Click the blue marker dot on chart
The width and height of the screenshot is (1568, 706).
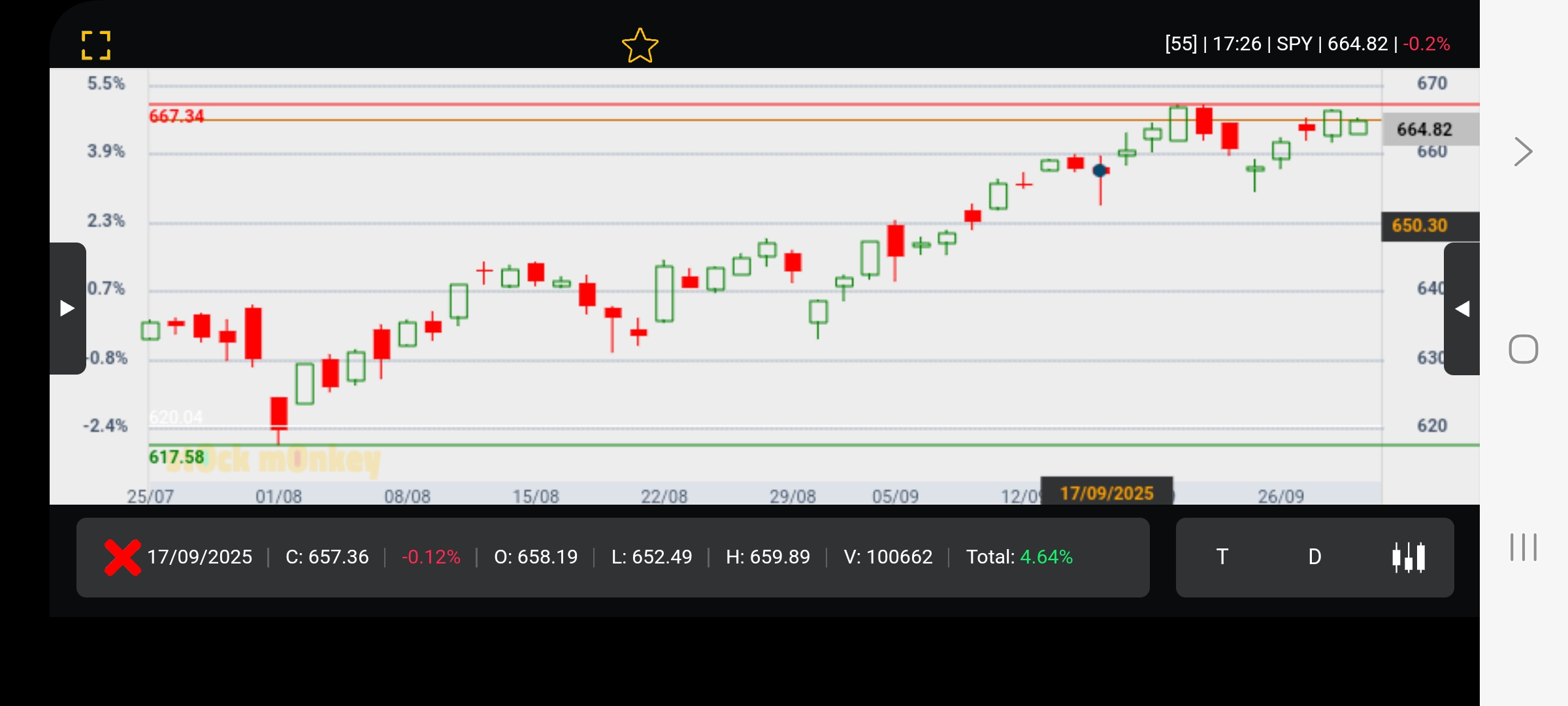coord(1100,171)
